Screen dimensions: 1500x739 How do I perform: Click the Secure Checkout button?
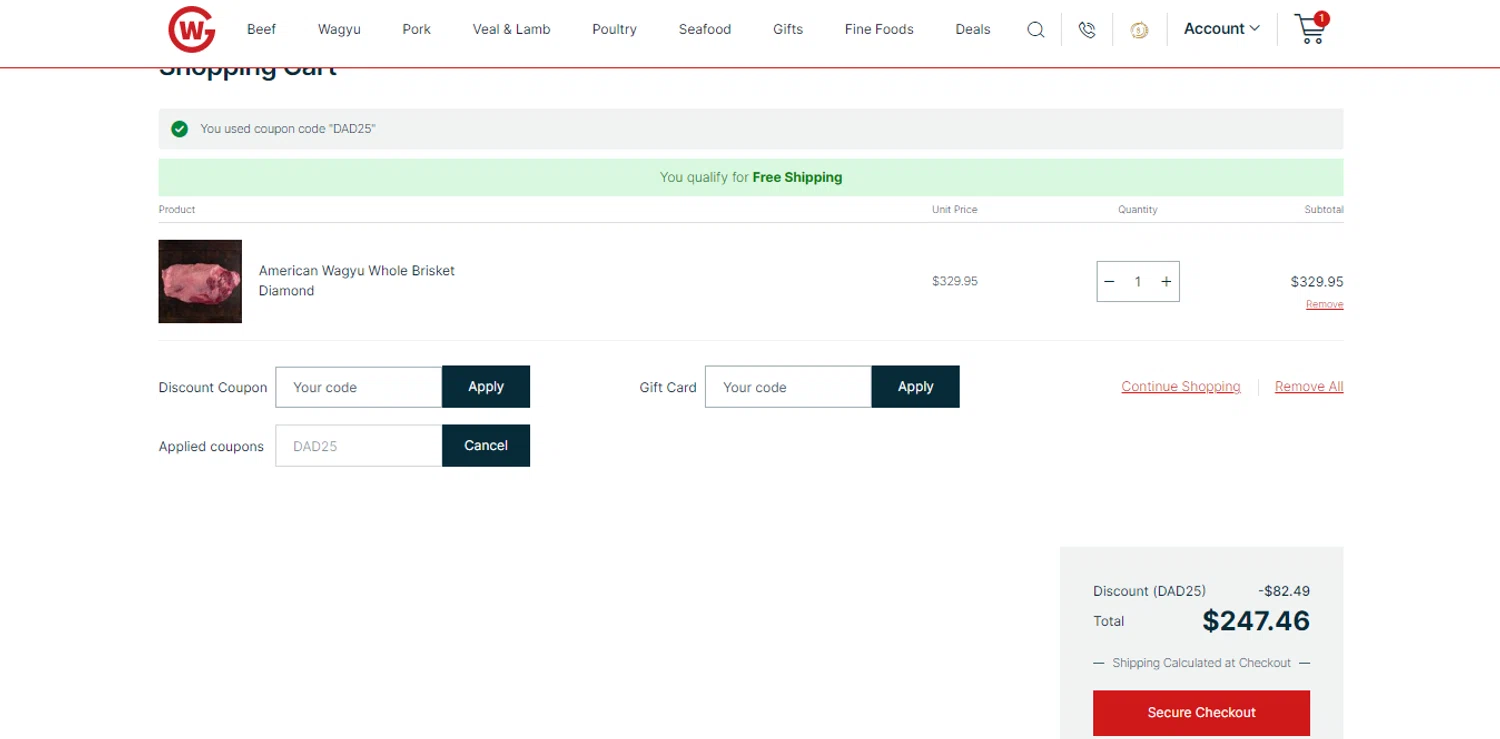(1201, 713)
